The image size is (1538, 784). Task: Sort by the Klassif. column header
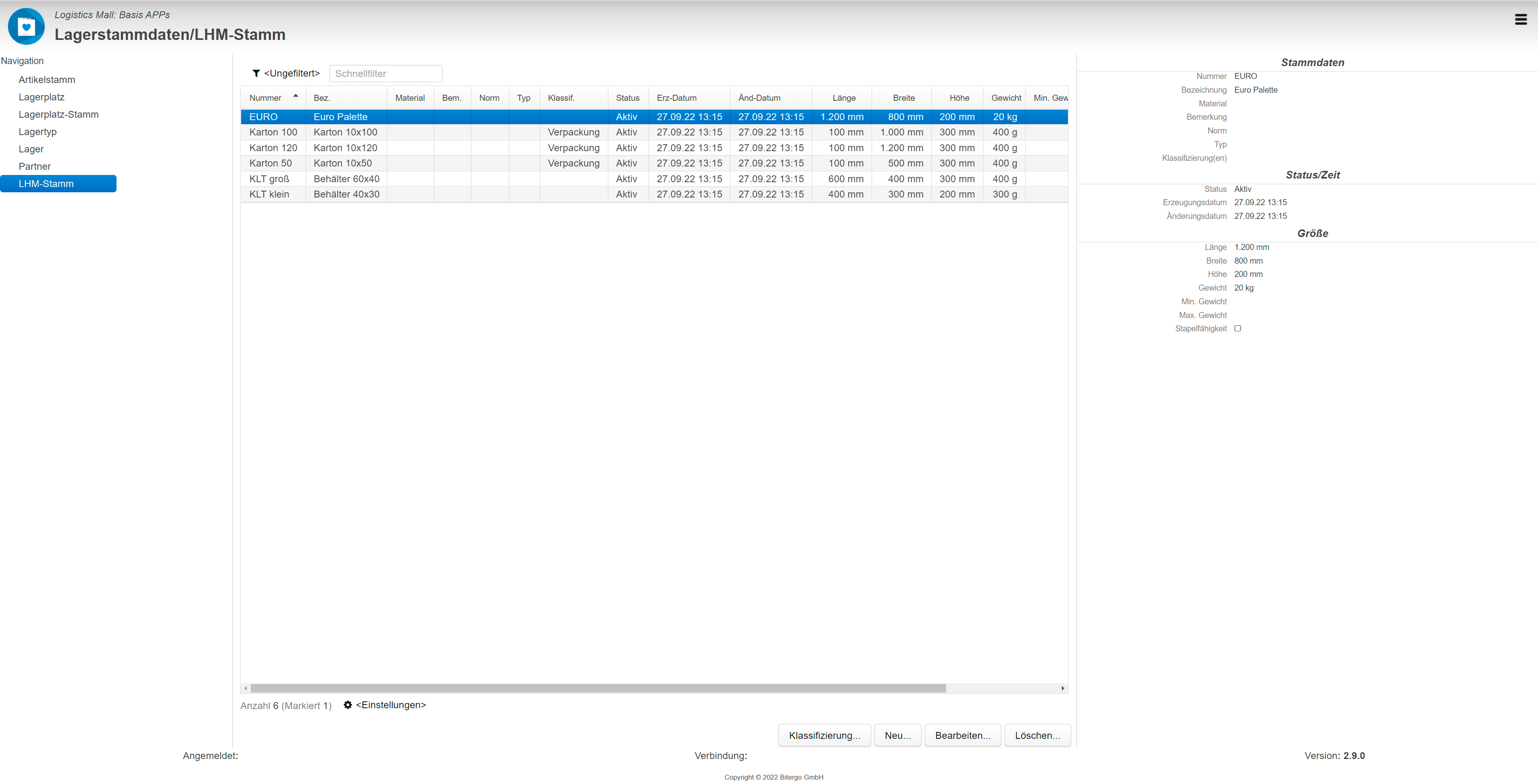click(574, 97)
